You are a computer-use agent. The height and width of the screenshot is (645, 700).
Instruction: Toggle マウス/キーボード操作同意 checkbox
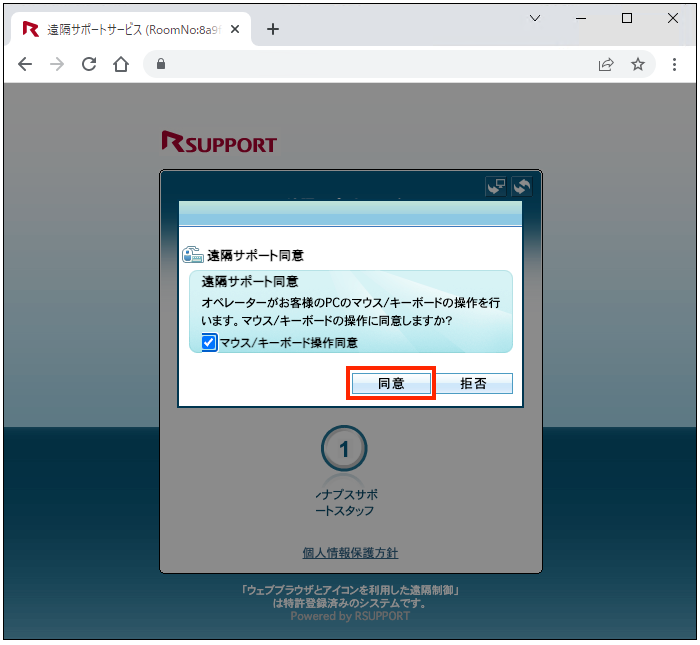pos(209,342)
